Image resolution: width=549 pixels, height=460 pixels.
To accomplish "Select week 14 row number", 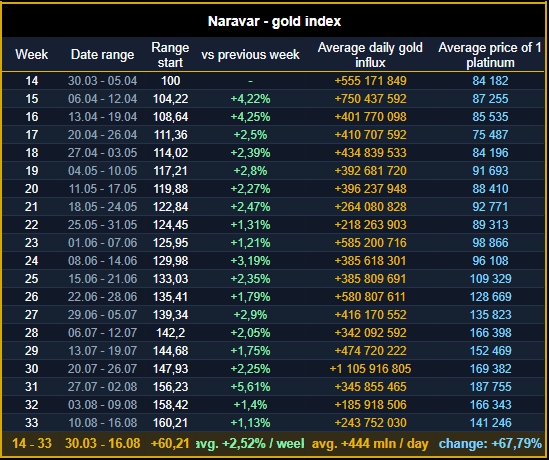I will coord(32,81).
